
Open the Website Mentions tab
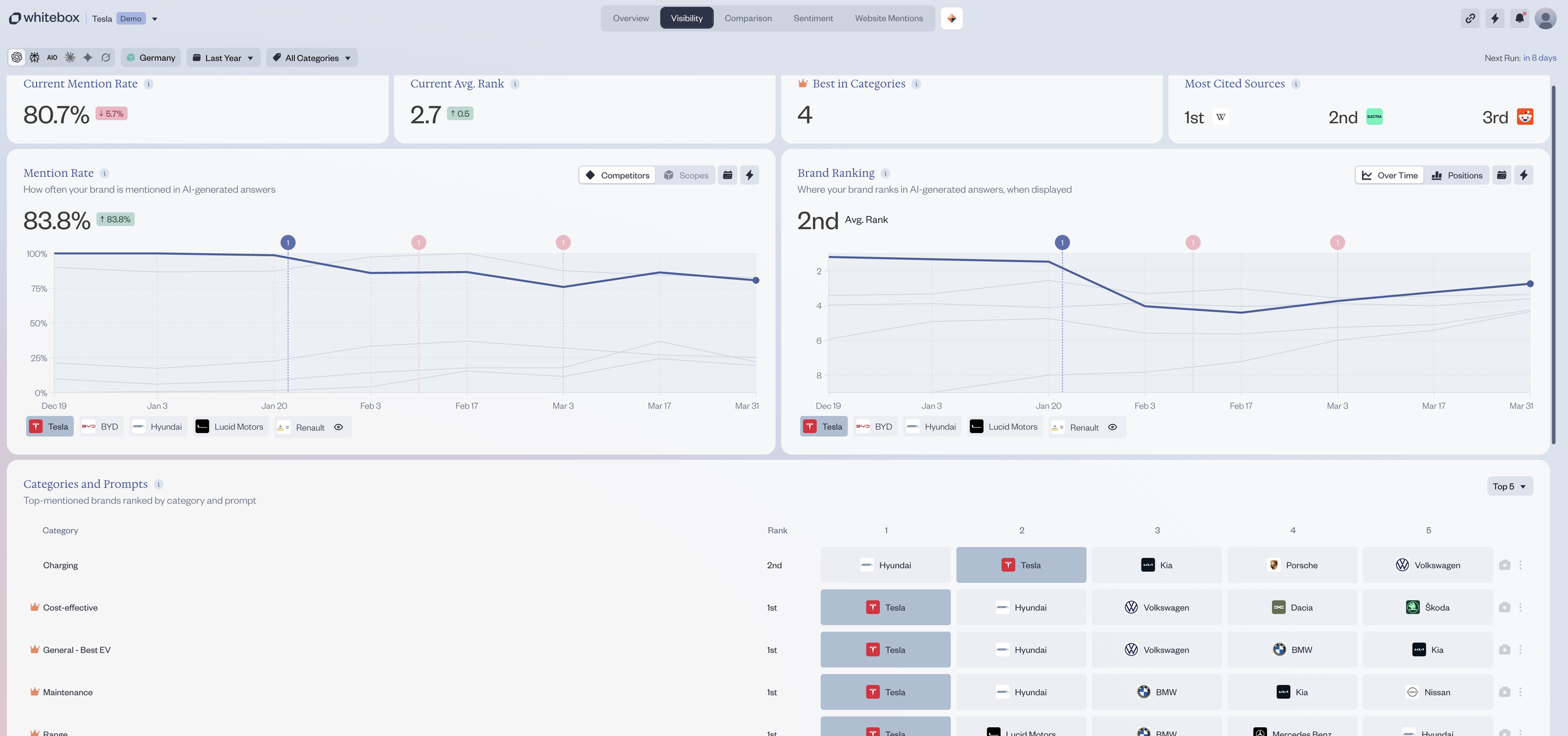point(888,18)
